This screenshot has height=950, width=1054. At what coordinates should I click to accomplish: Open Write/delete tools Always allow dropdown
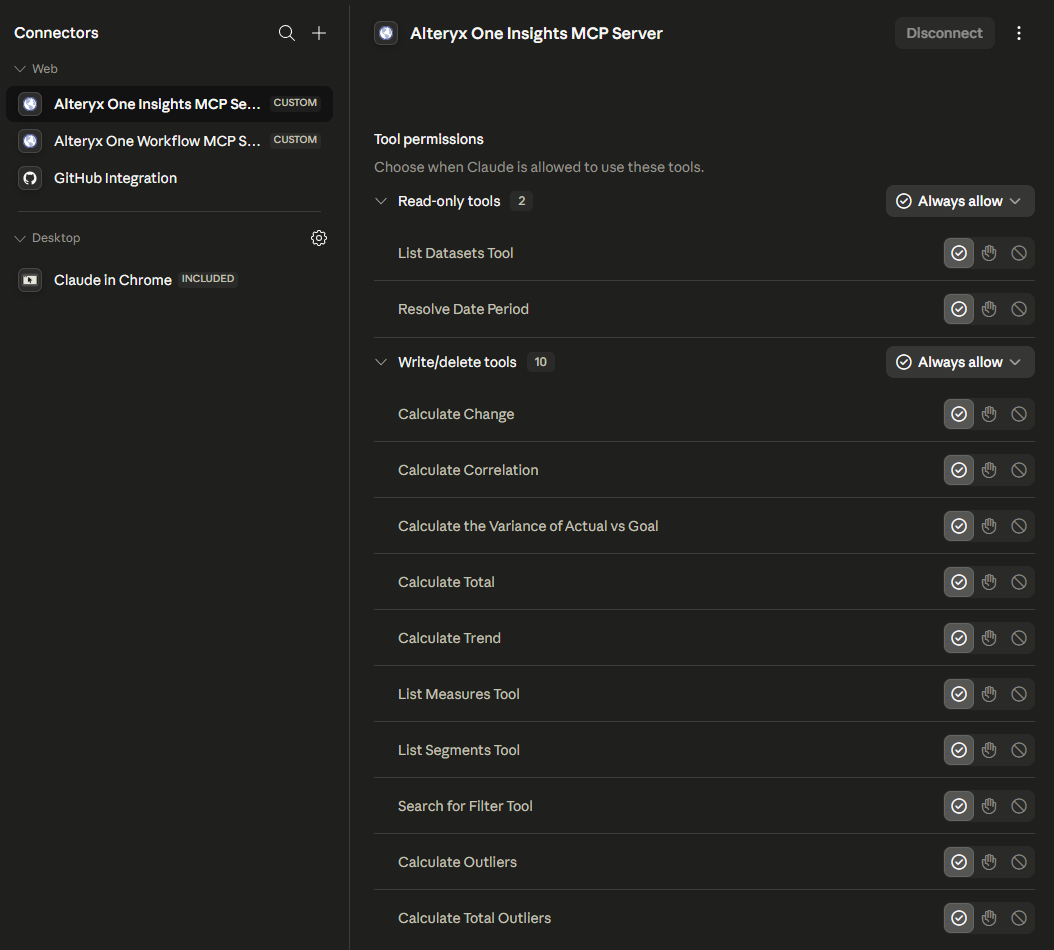tap(960, 362)
